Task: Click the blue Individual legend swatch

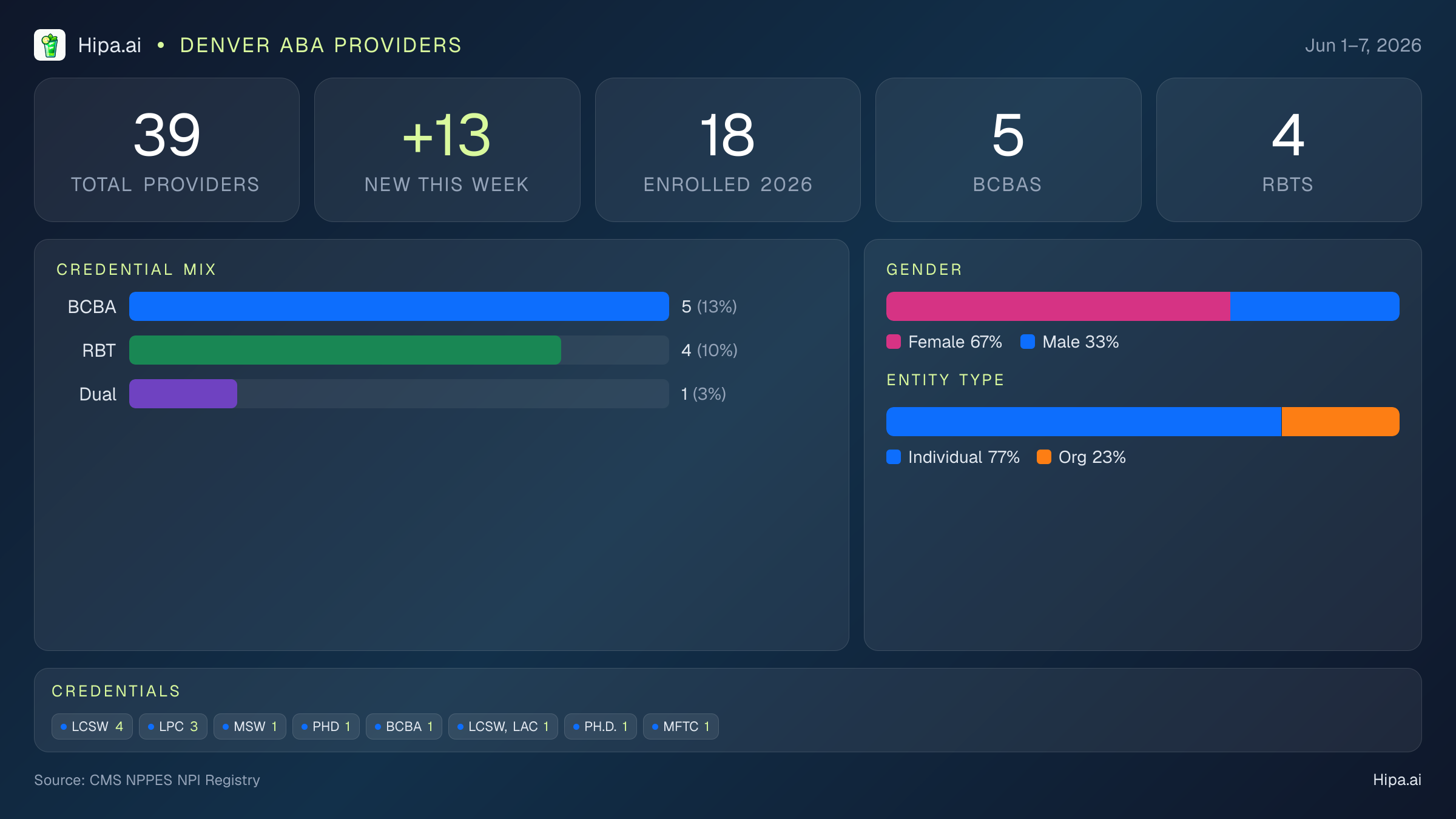Action: (x=894, y=457)
